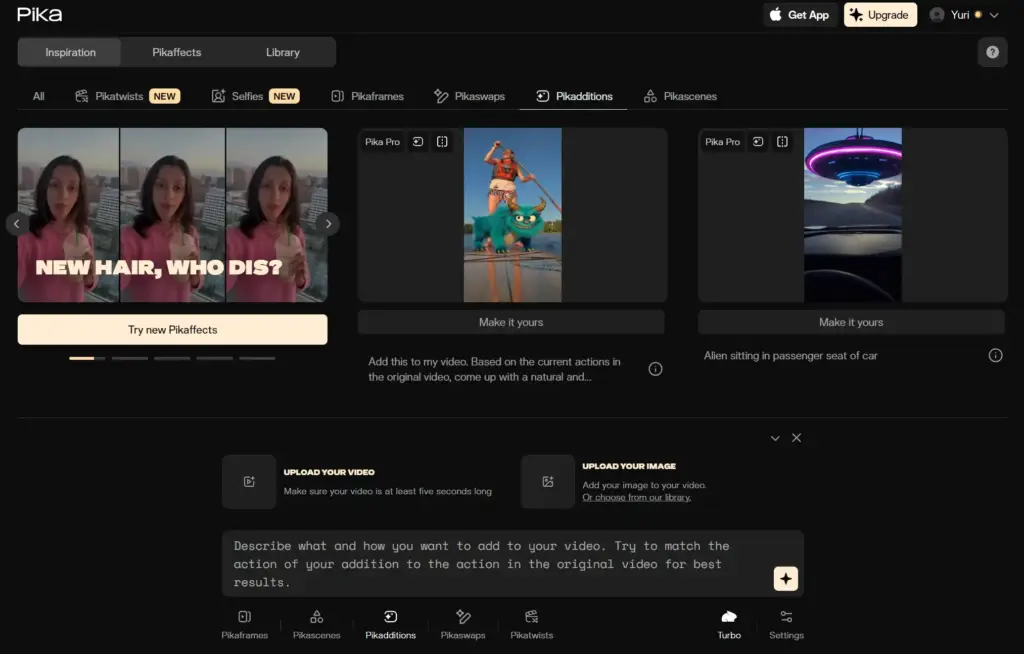Viewport: 1024px width, 654px height.
Task: Select the Pikadditions filter tab
Action: (574, 96)
